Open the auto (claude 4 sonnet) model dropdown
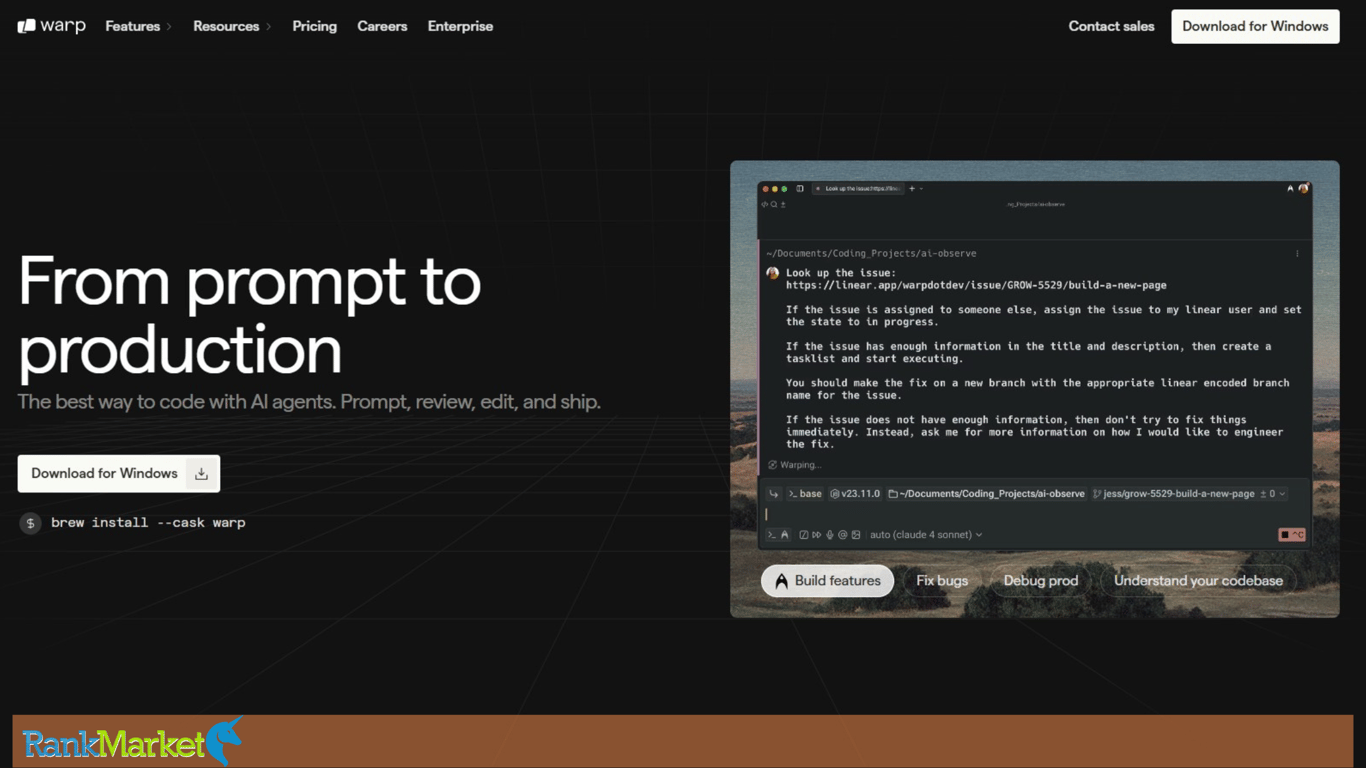The height and width of the screenshot is (768, 1366). pyautogui.click(x=926, y=535)
